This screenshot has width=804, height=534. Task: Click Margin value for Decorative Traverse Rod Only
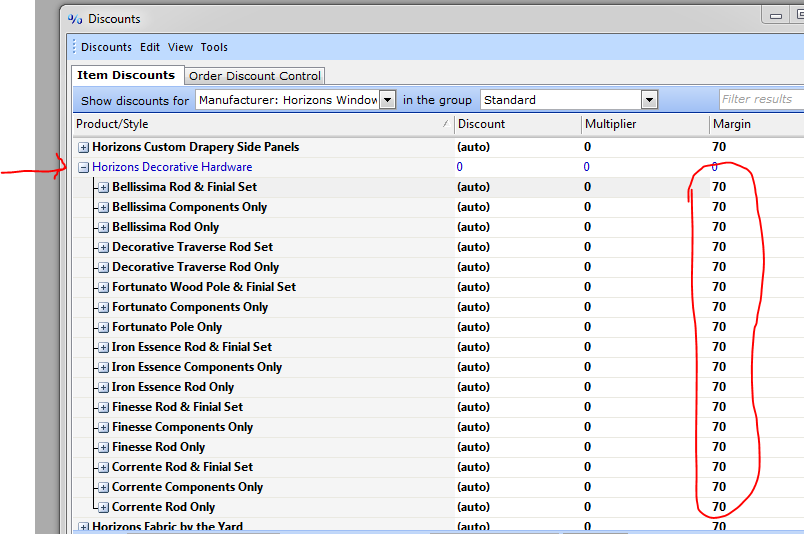point(719,267)
